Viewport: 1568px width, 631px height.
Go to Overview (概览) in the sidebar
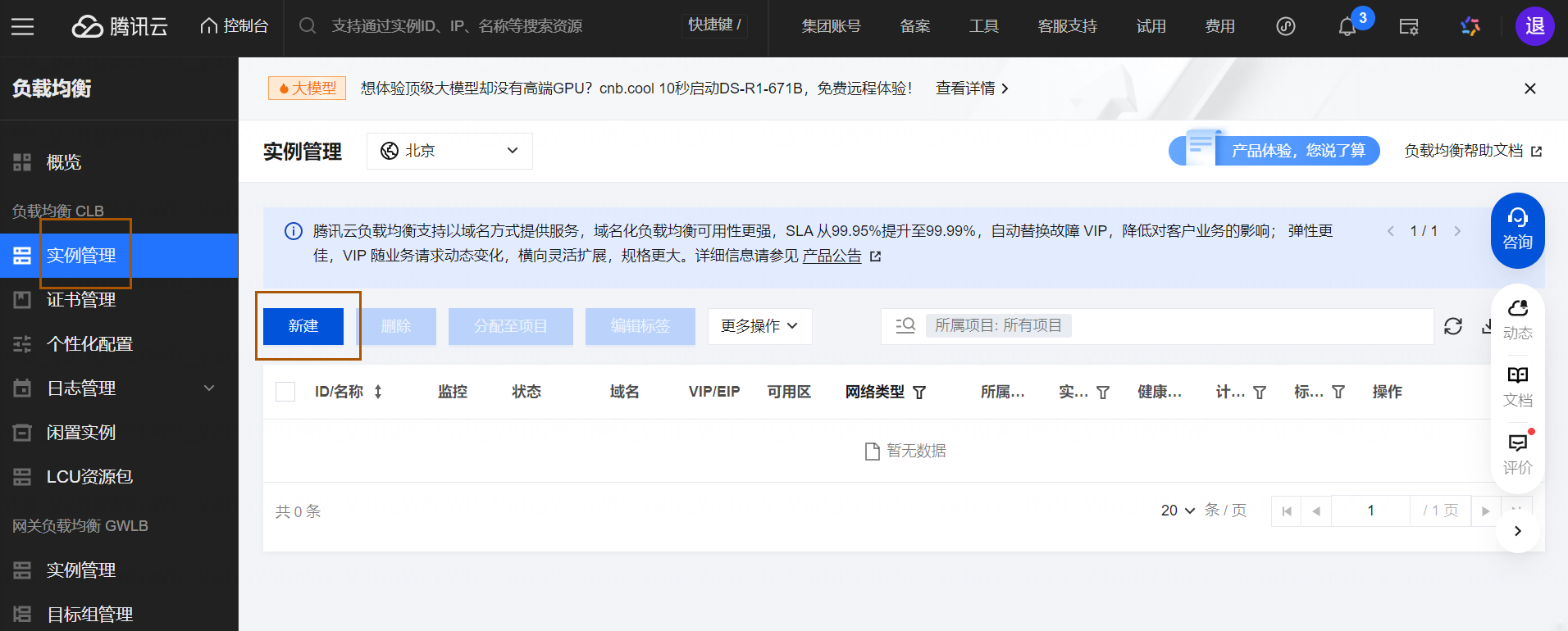click(119, 162)
